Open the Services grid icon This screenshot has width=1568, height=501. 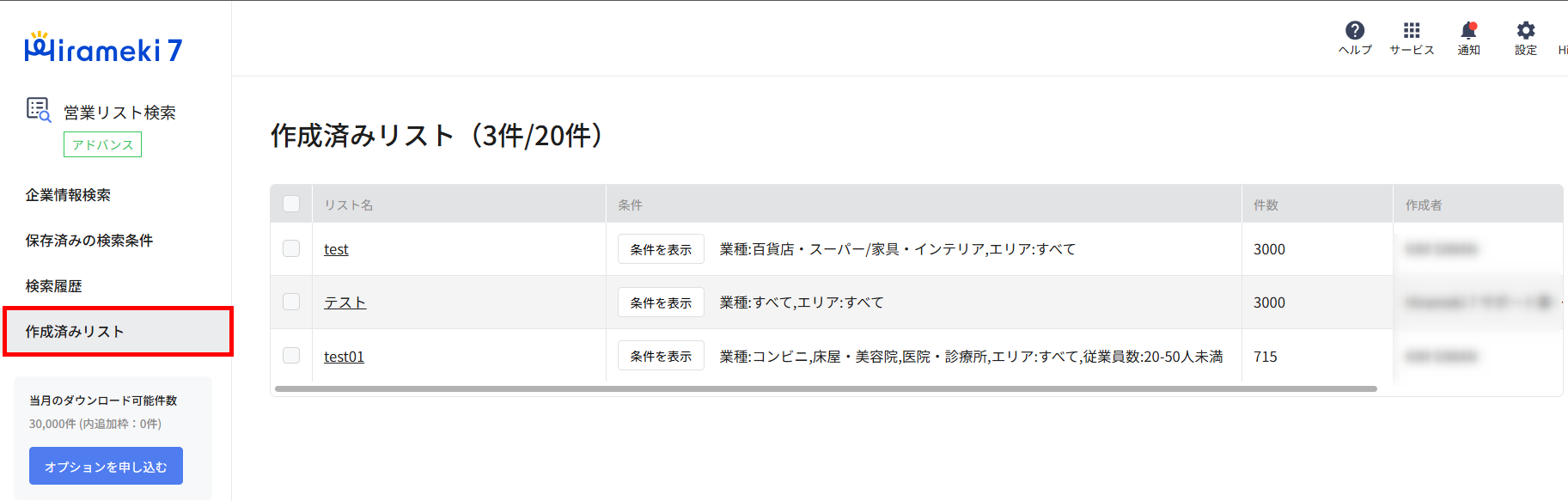click(x=1412, y=31)
